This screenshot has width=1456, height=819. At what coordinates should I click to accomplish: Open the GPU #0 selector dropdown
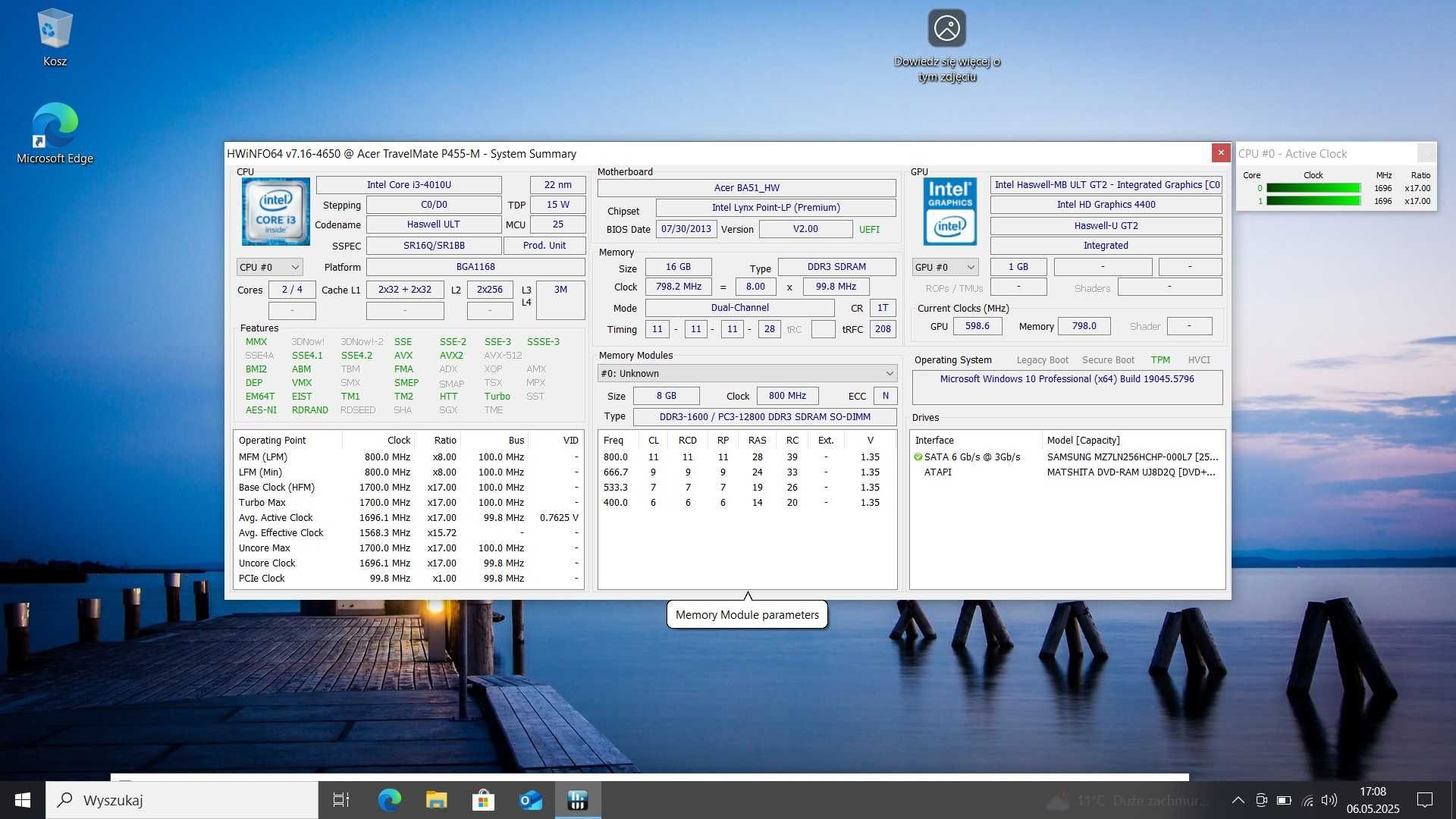945,267
